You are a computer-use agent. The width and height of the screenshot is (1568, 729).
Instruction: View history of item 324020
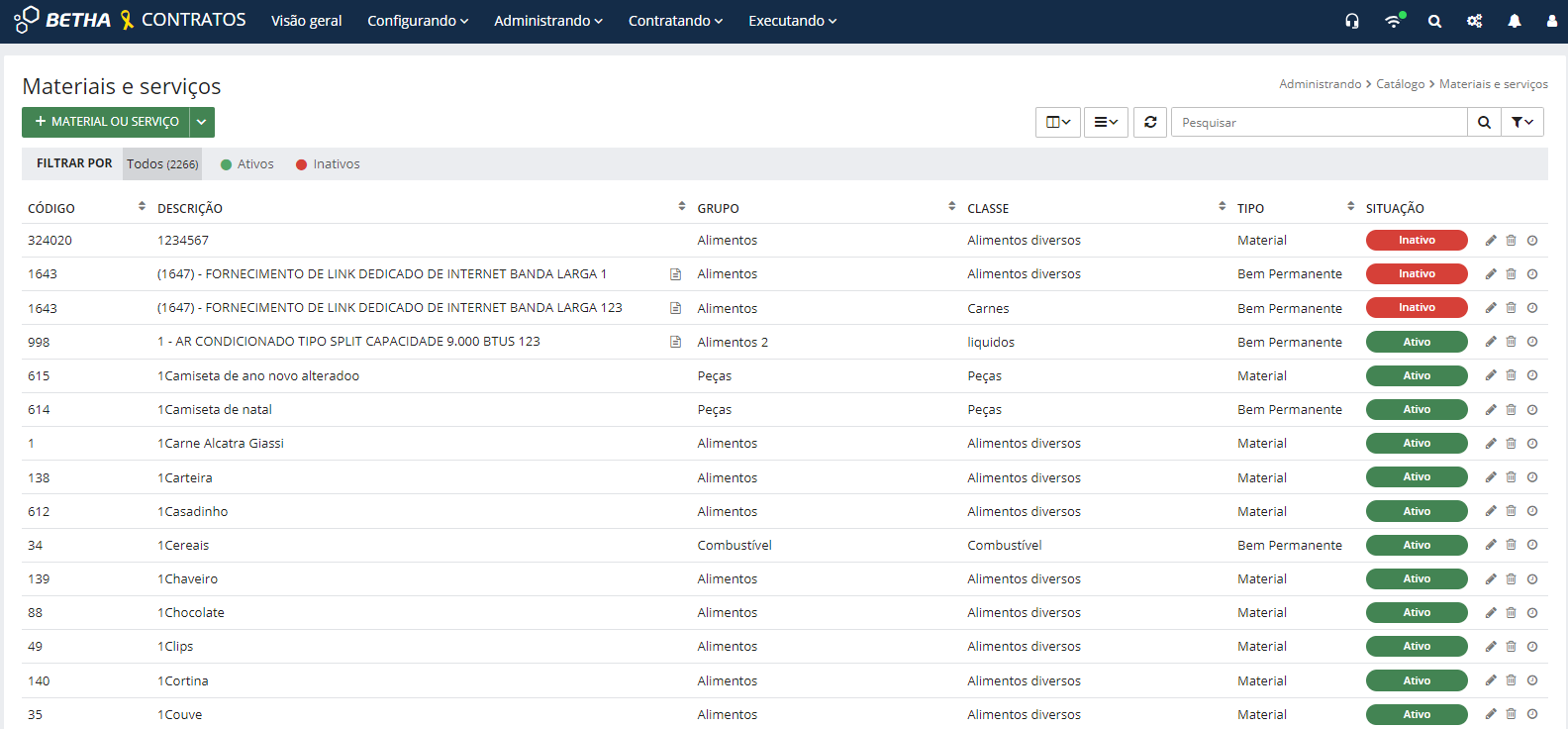click(x=1532, y=241)
